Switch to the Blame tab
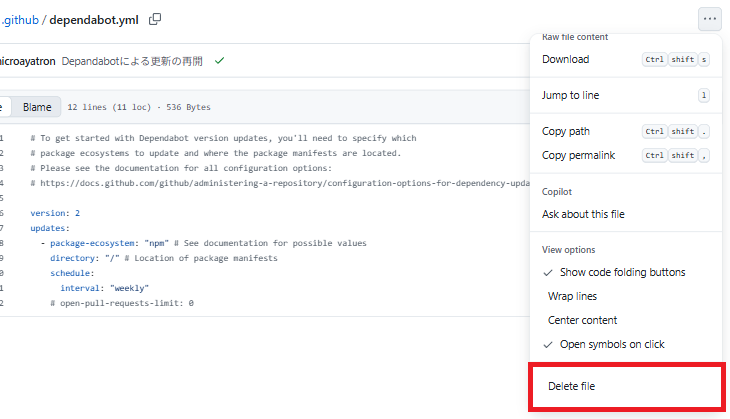The height and width of the screenshot is (419, 730). (x=37, y=107)
